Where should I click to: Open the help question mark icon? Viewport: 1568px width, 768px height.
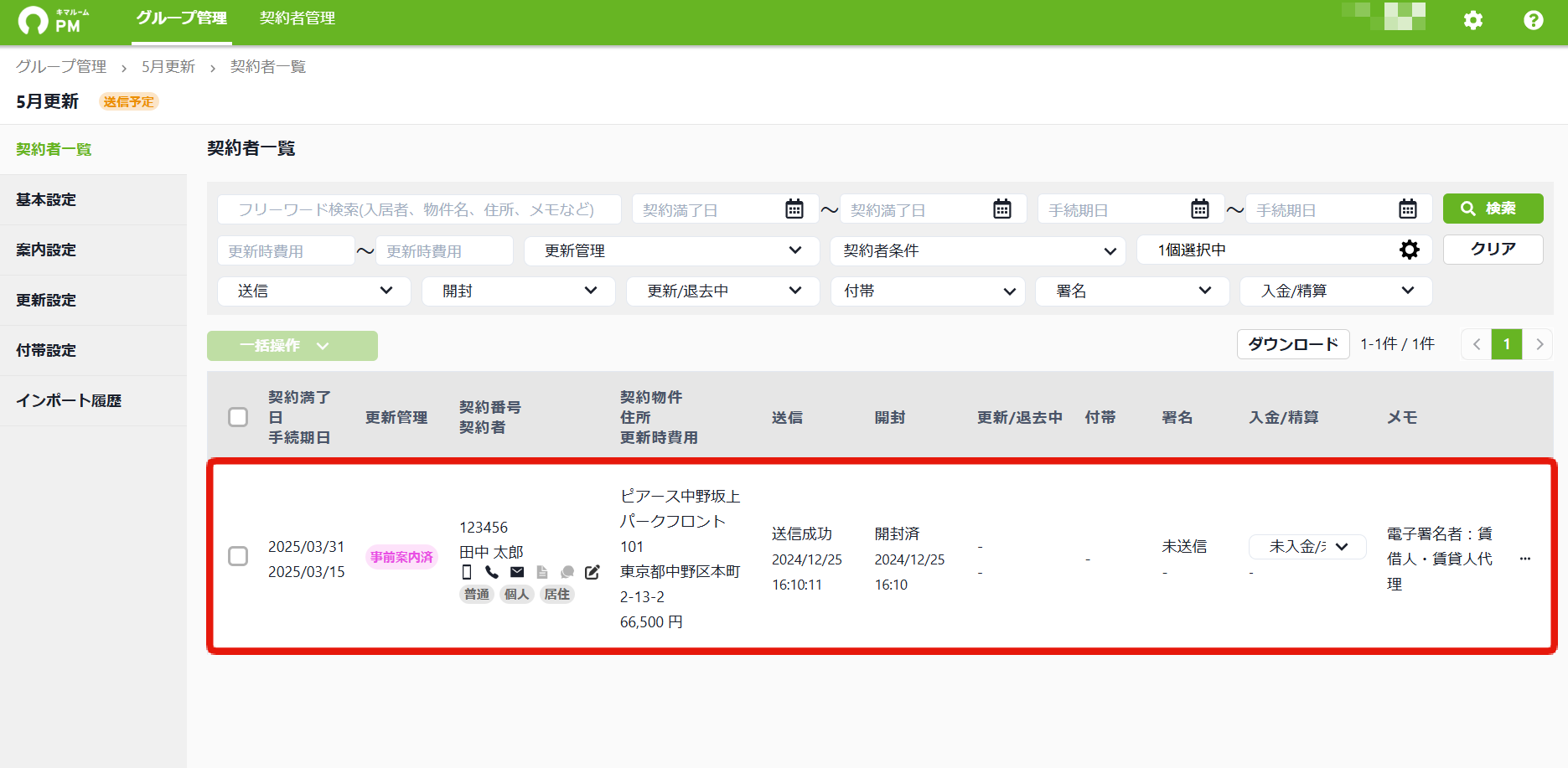(1533, 20)
